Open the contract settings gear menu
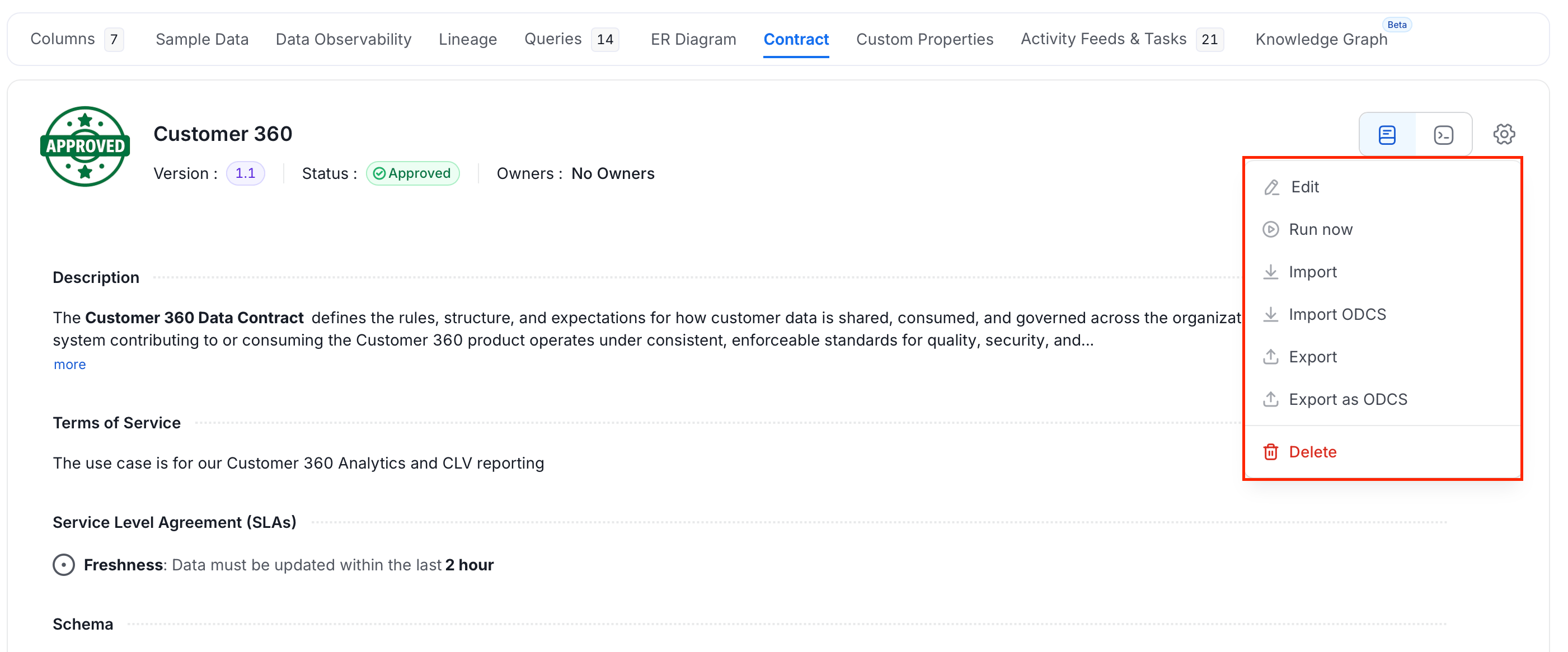This screenshot has height=652, width=1568. pos(1504,134)
